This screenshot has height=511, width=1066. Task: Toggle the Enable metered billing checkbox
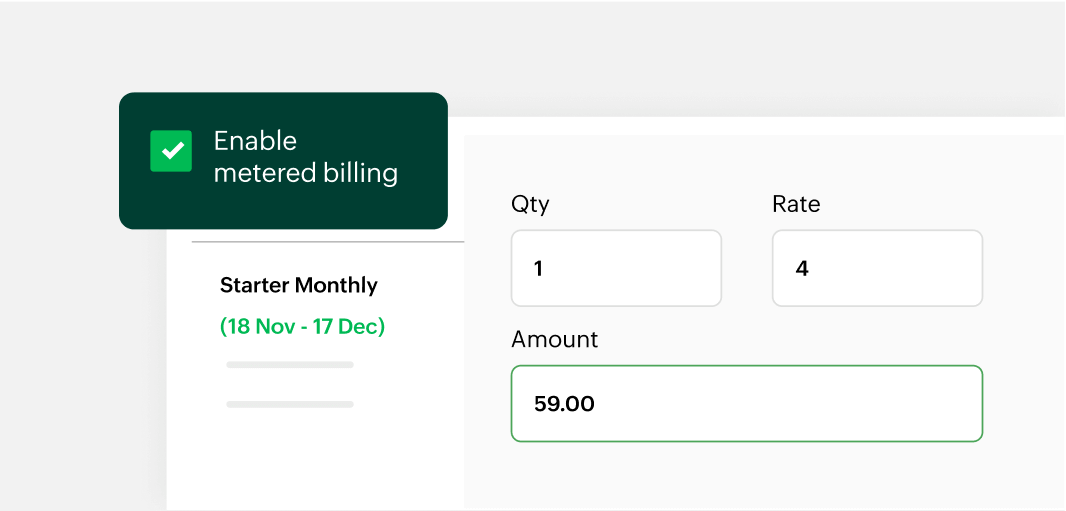[171, 151]
